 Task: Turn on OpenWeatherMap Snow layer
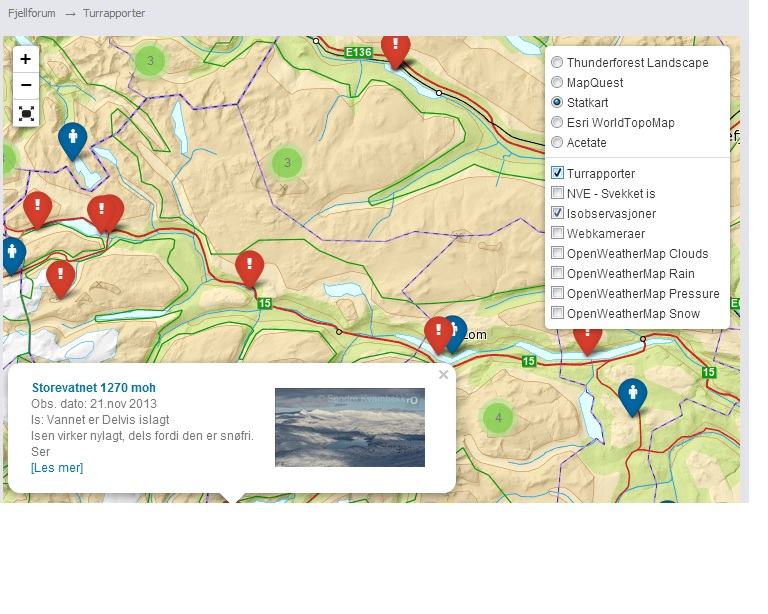(558, 314)
